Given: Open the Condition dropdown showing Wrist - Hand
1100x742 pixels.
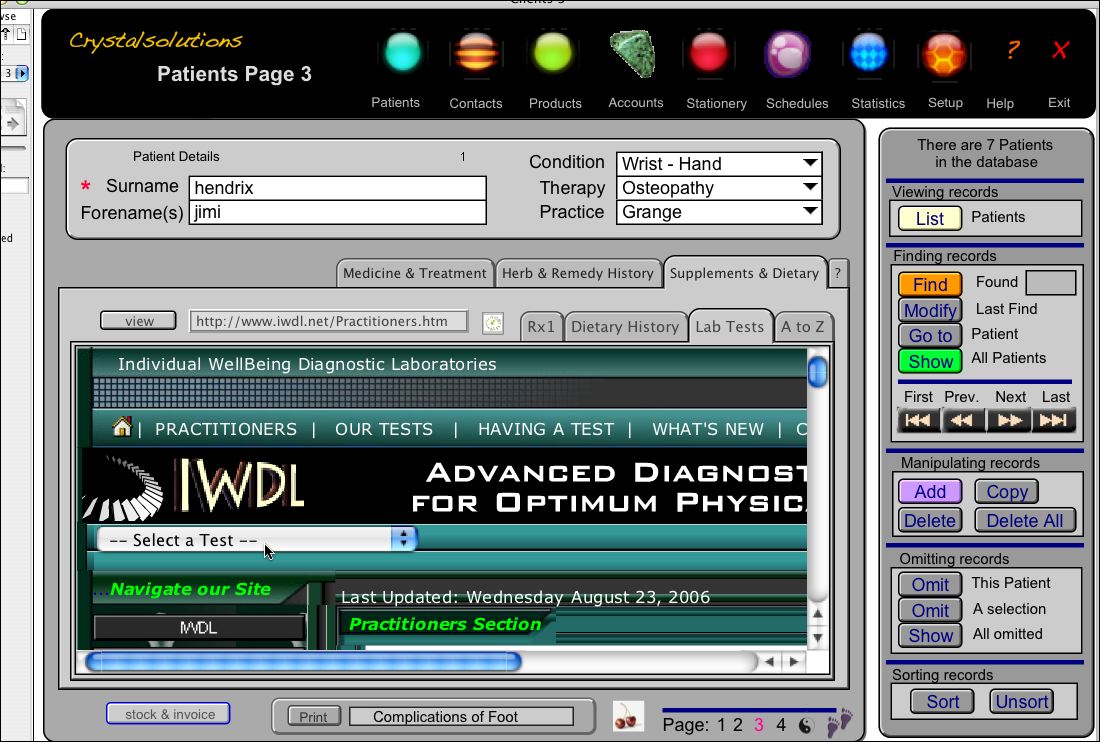Looking at the screenshot, I should tap(718, 164).
